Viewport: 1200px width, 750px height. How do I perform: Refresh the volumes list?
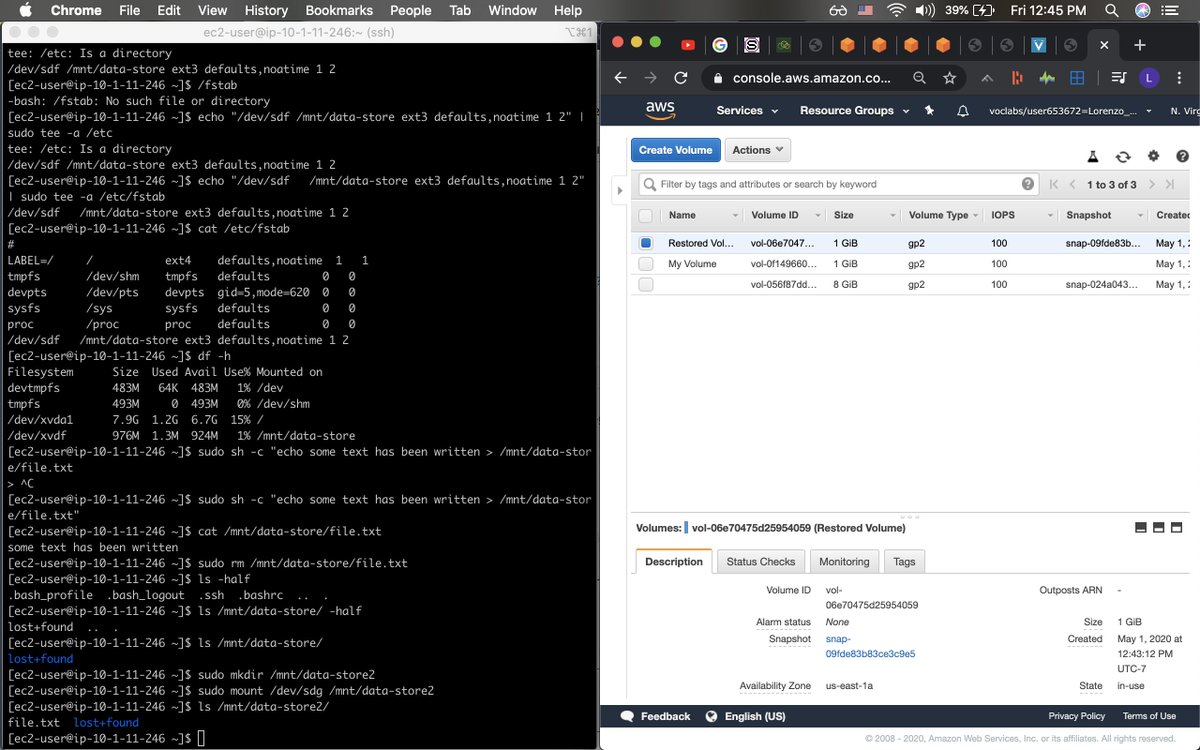[x=1123, y=157]
